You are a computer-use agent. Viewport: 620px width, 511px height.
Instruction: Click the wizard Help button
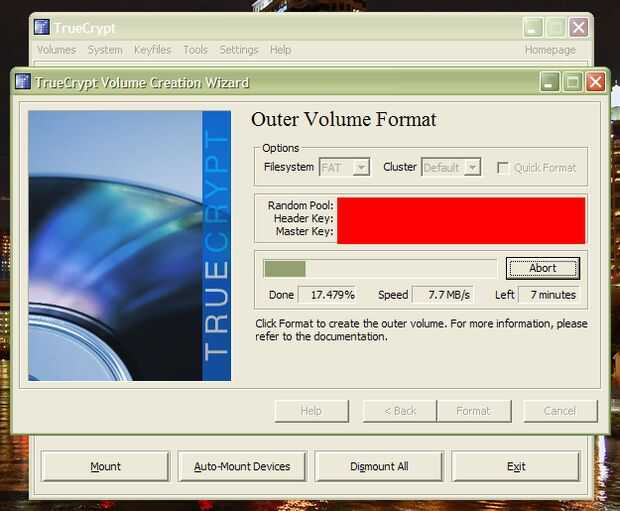[x=311, y=411]
